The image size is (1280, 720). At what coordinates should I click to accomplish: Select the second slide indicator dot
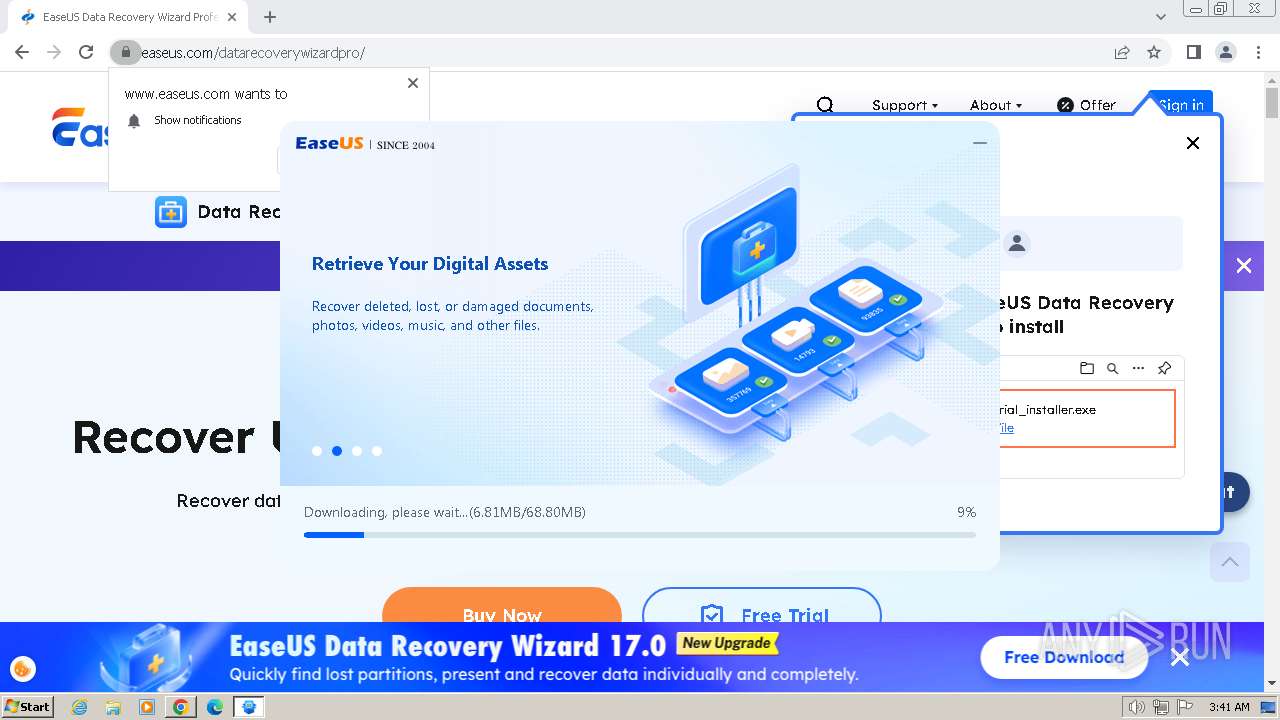click(x=337, y=451)
